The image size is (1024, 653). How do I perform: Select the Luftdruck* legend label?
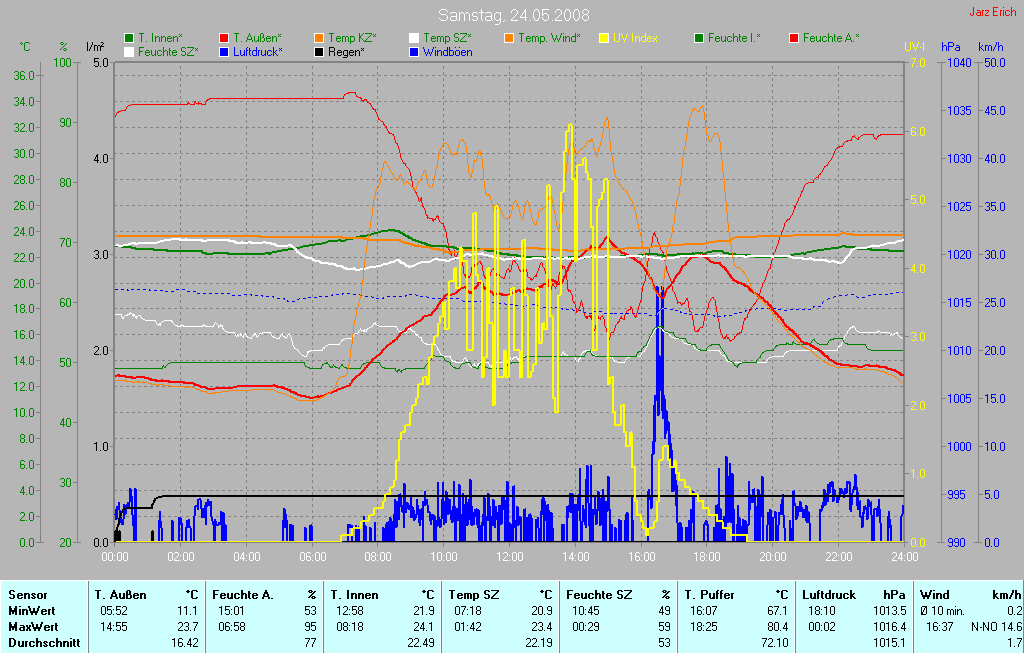point(258,52)
